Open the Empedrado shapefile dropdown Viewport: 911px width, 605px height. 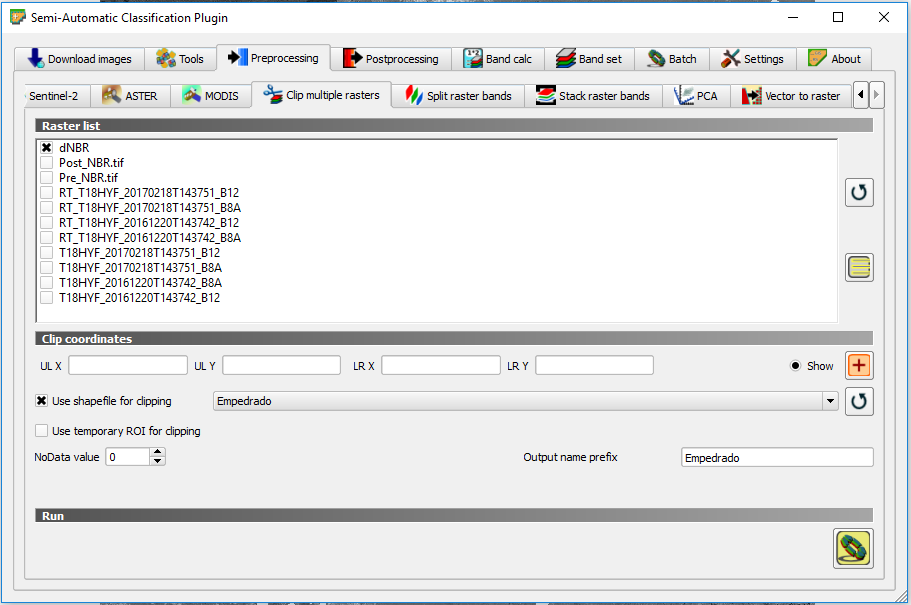click(829, 401)
